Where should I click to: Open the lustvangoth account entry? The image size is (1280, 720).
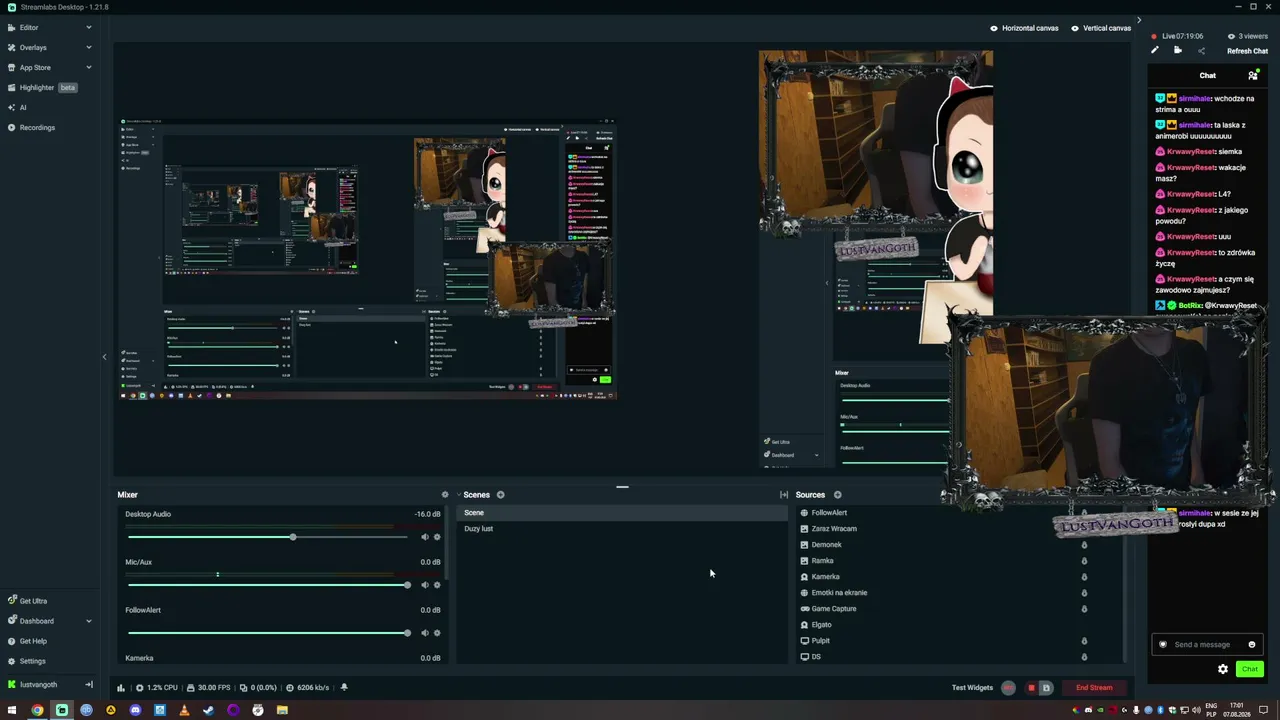coord(32,685)
